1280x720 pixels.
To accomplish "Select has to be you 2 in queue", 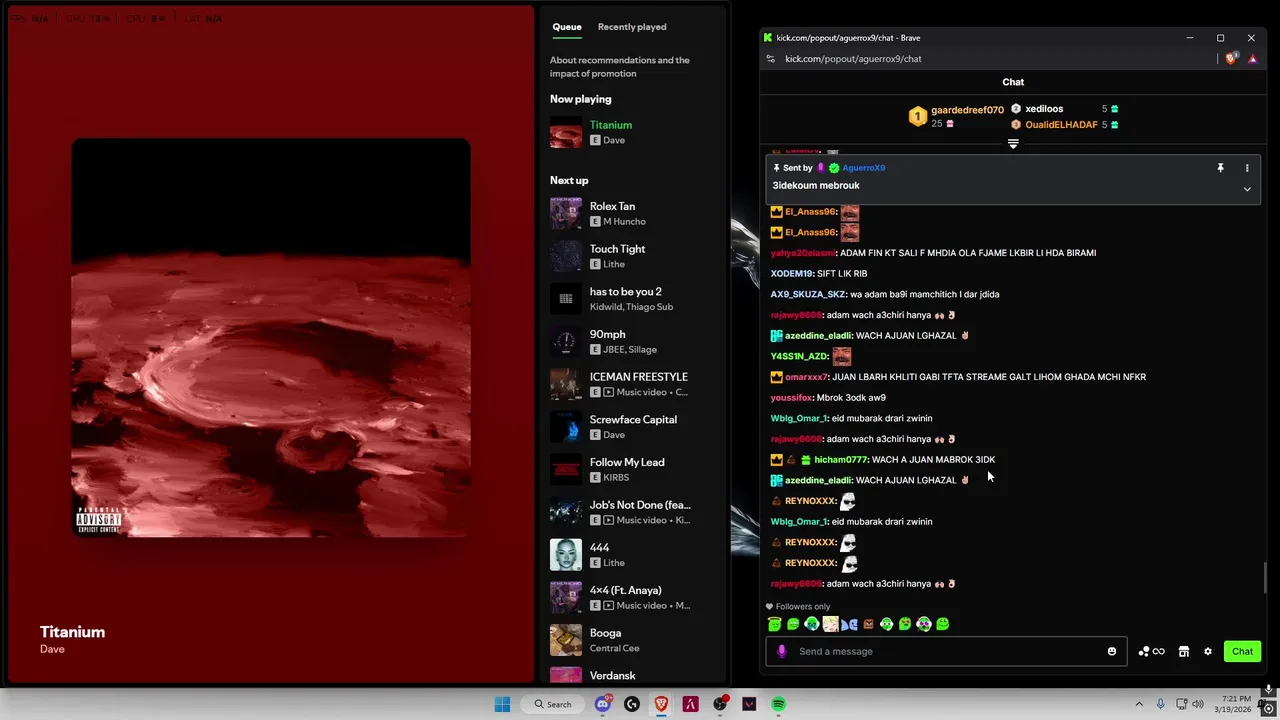I will tap(635, 299).
